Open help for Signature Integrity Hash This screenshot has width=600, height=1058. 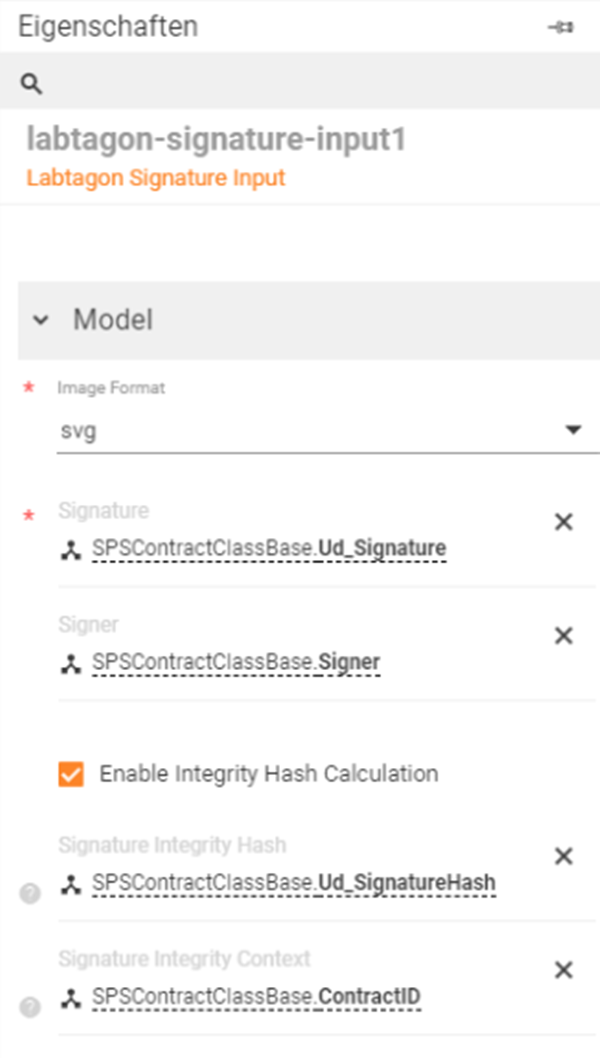(x=30, y=895)
